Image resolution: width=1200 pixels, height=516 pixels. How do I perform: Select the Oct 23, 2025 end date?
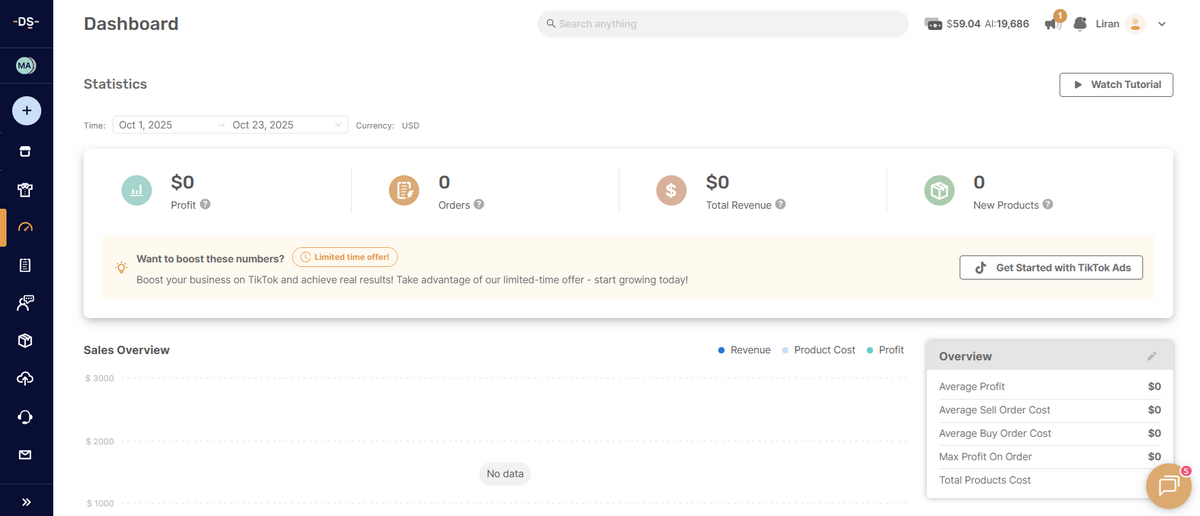[x=263, y=125]
